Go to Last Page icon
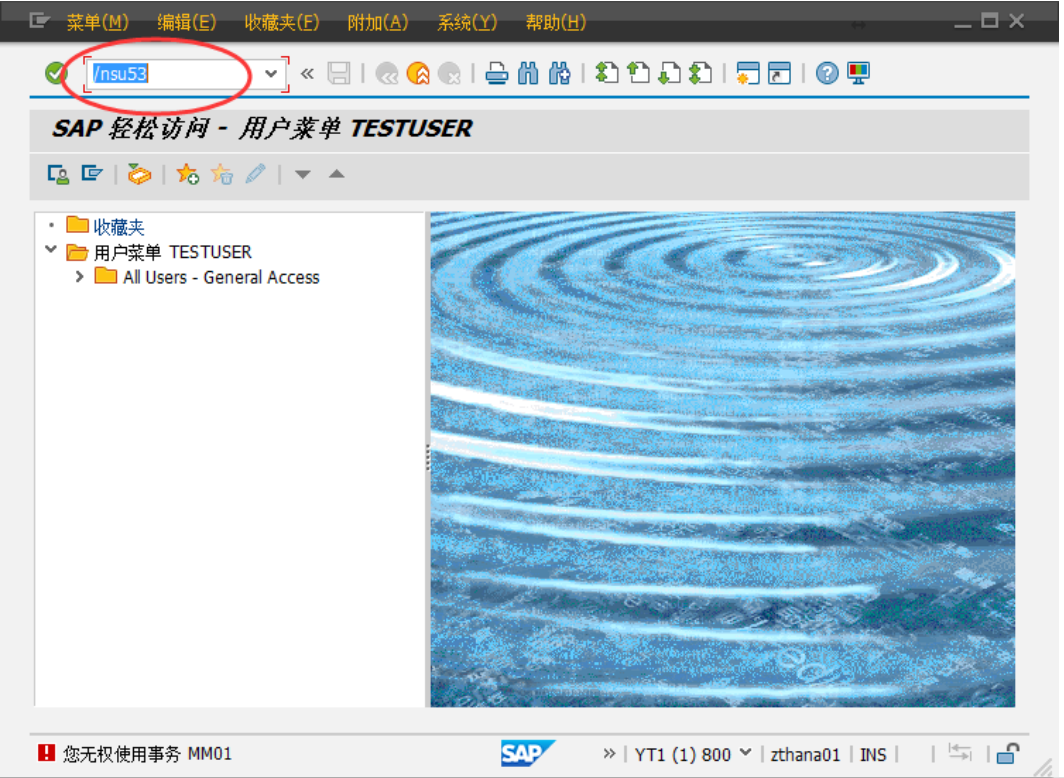 tap(701, 73)
